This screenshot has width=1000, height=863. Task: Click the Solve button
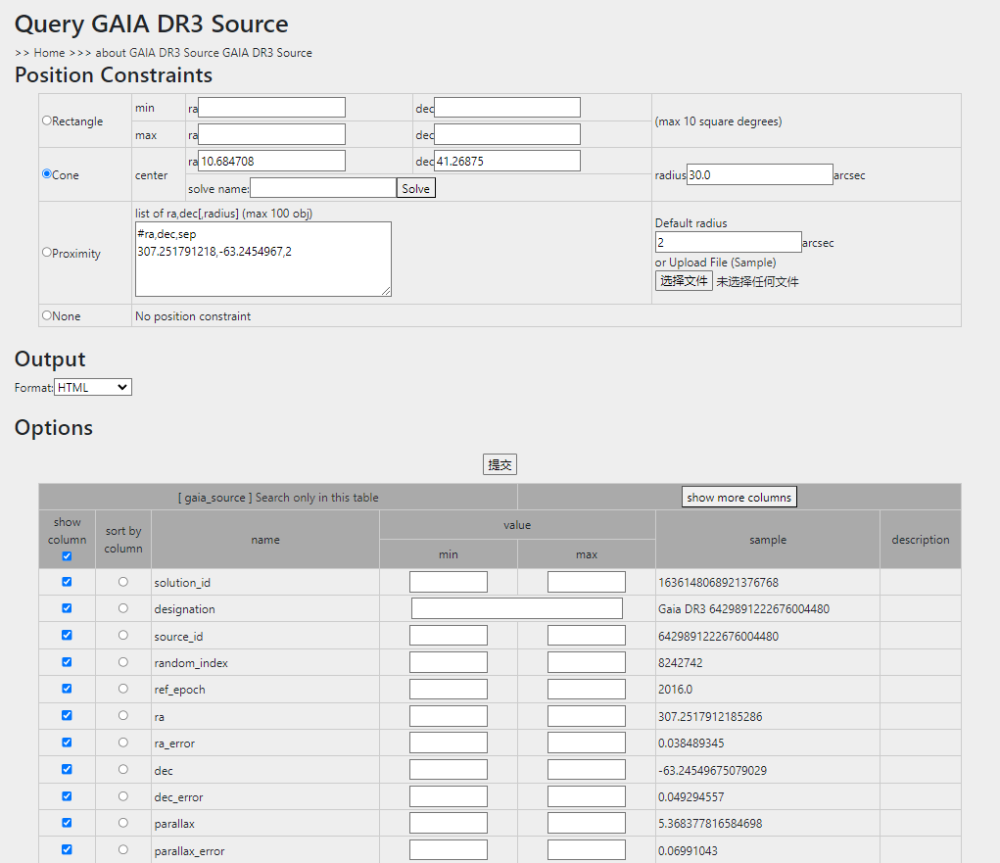(x=416, y=188)
